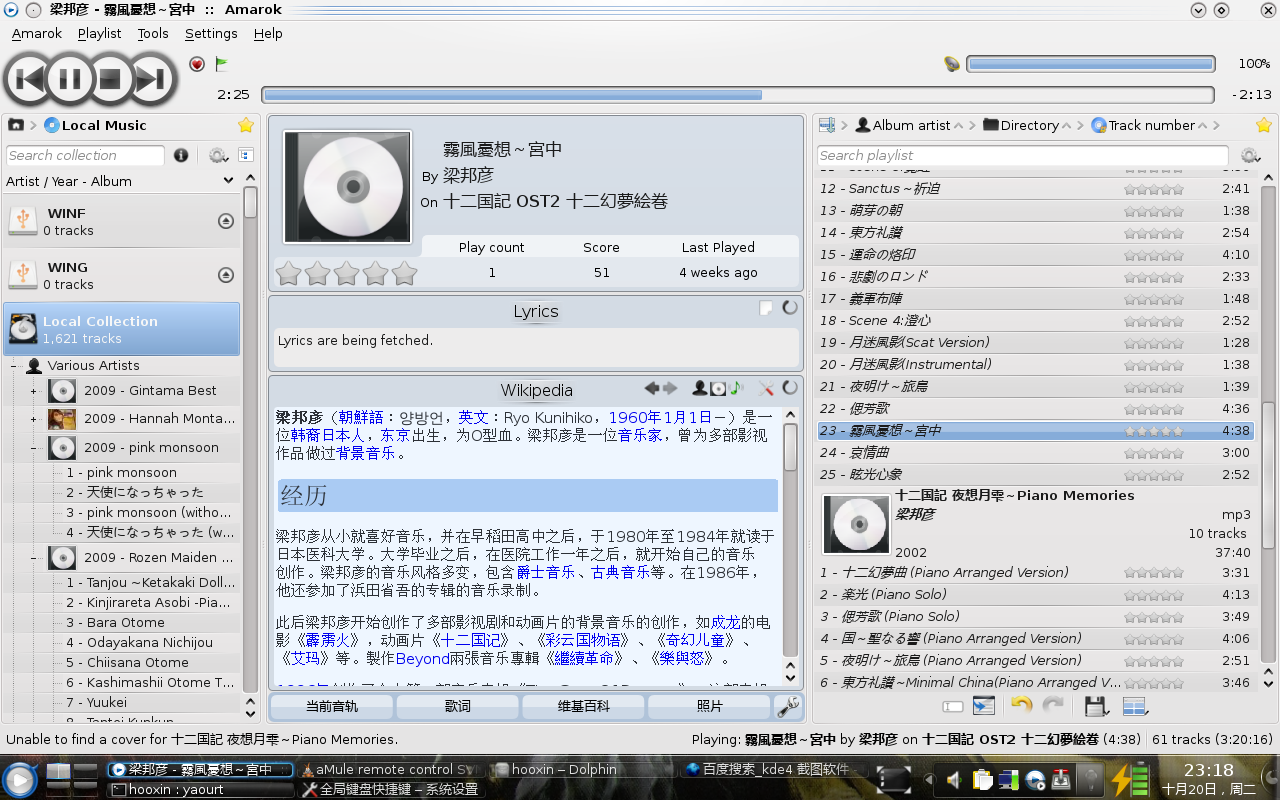Screen dimensions: 1280x800
Task: Switch to the 维基百科 applet tab
Action: tap(584, 706)
